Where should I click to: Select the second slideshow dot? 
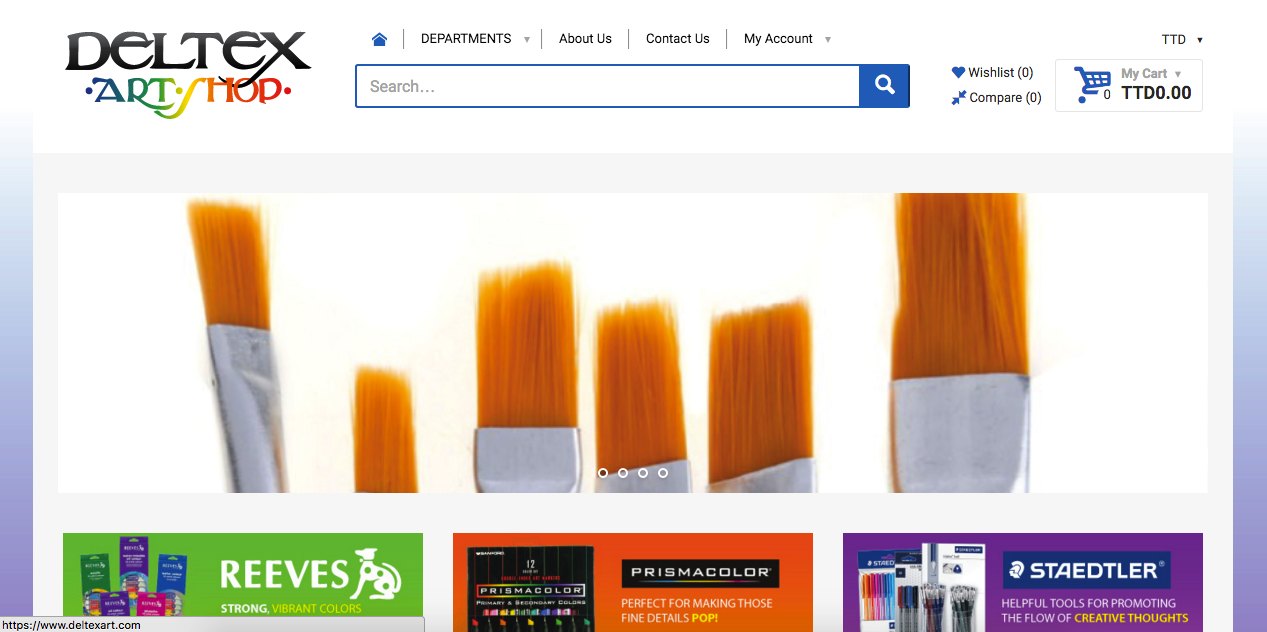pyautogui.click(x=623, y=473)
